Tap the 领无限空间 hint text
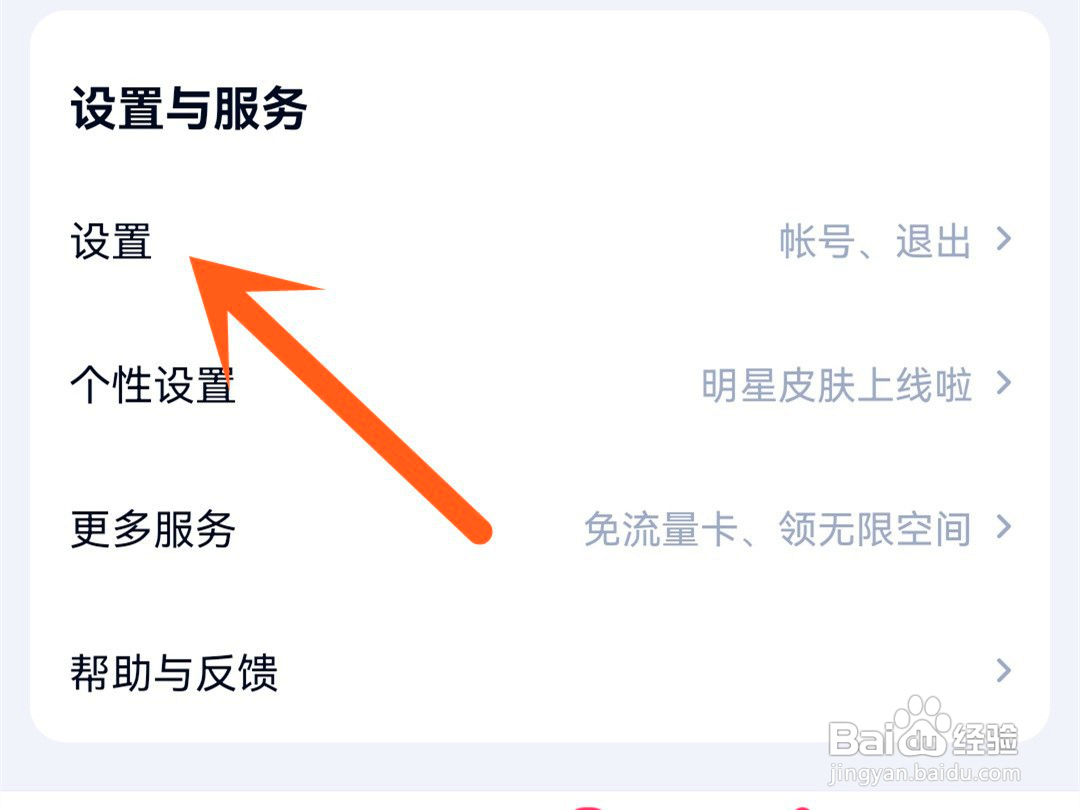1080x810 pixels. coord(875,529)
